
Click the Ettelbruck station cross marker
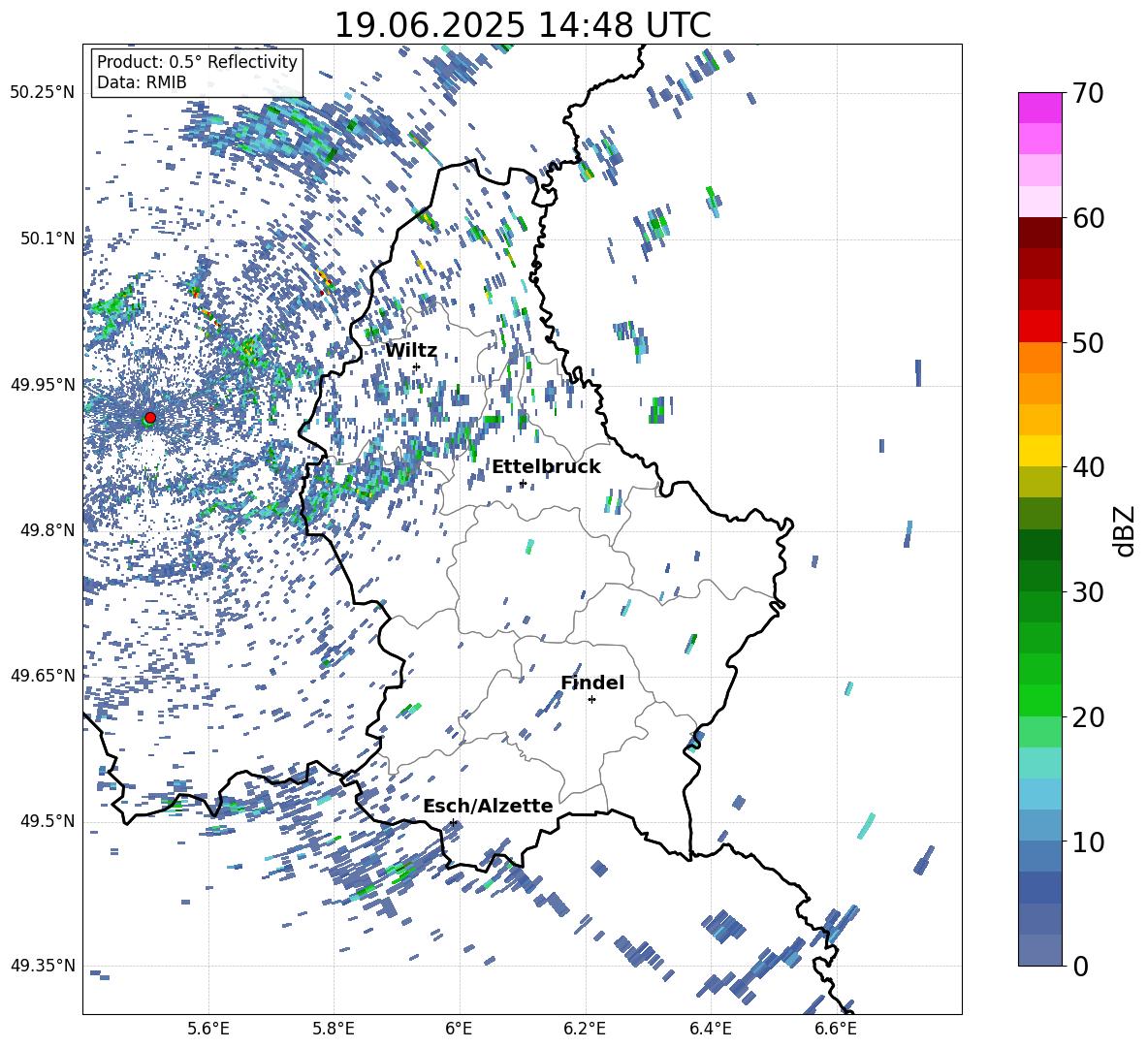[523, 483]
